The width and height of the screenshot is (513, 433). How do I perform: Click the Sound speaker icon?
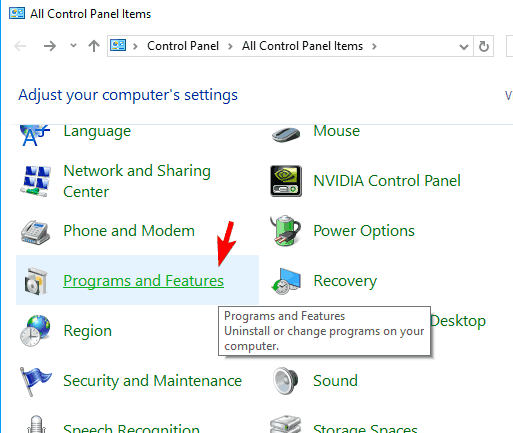point(285,381)
